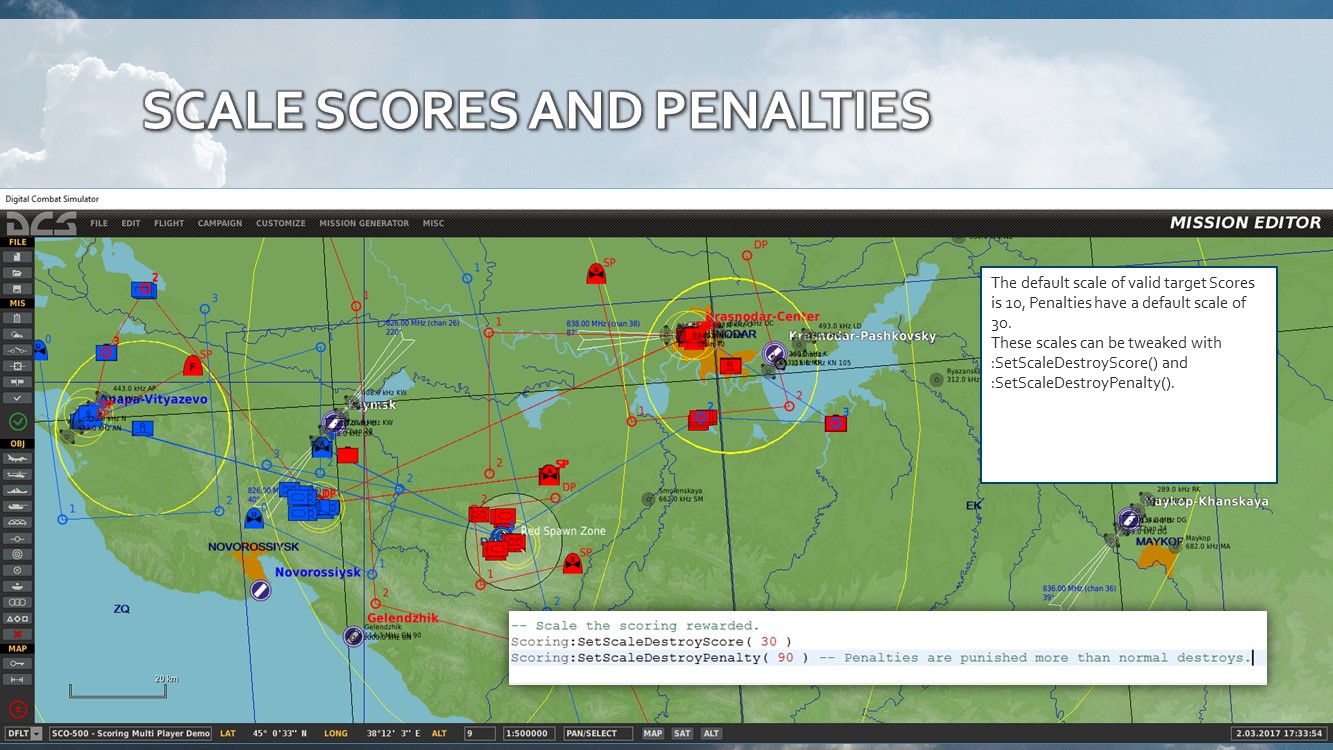
Task: Select the helicopter group tool
Action: point(17,474)
